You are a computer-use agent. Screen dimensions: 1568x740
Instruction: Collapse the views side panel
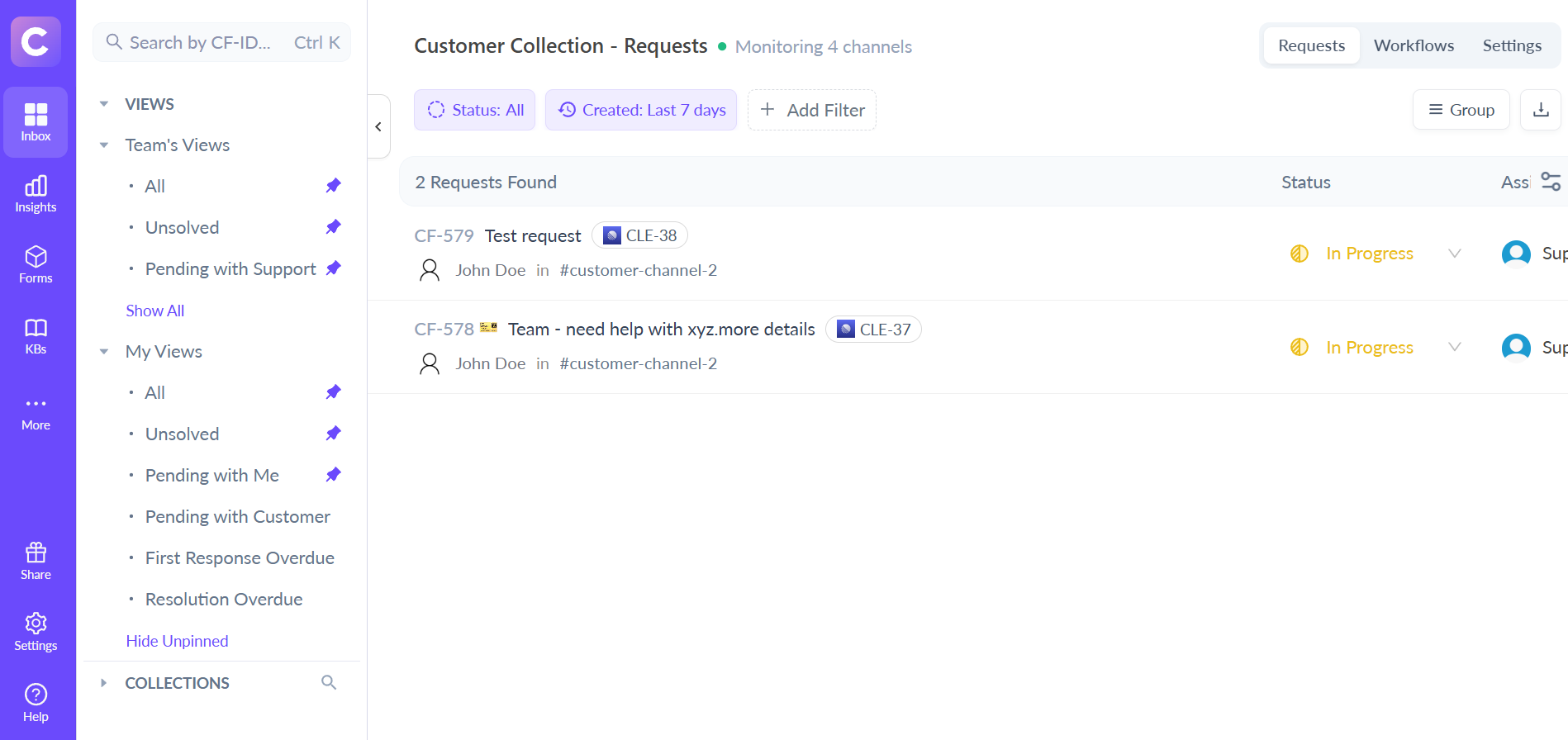378,126
